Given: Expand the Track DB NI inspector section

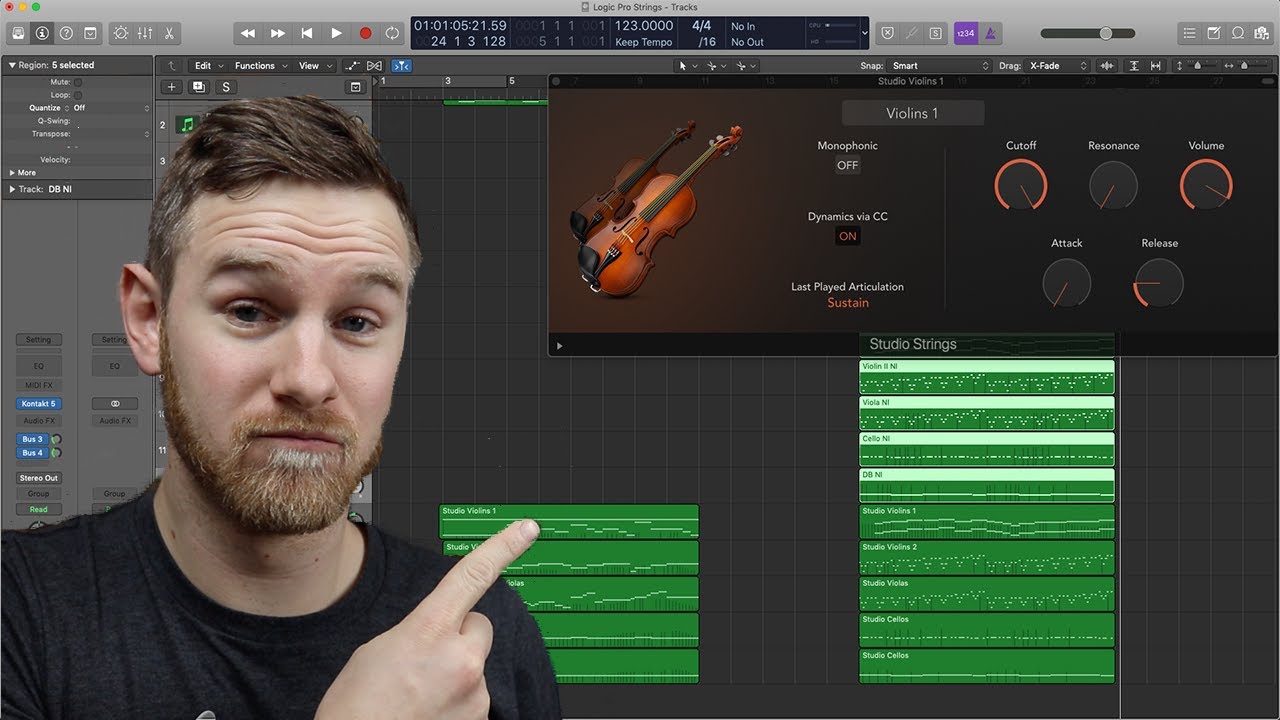Looking at the screenshot, I should pyautogui.click(x=12, y=189).
